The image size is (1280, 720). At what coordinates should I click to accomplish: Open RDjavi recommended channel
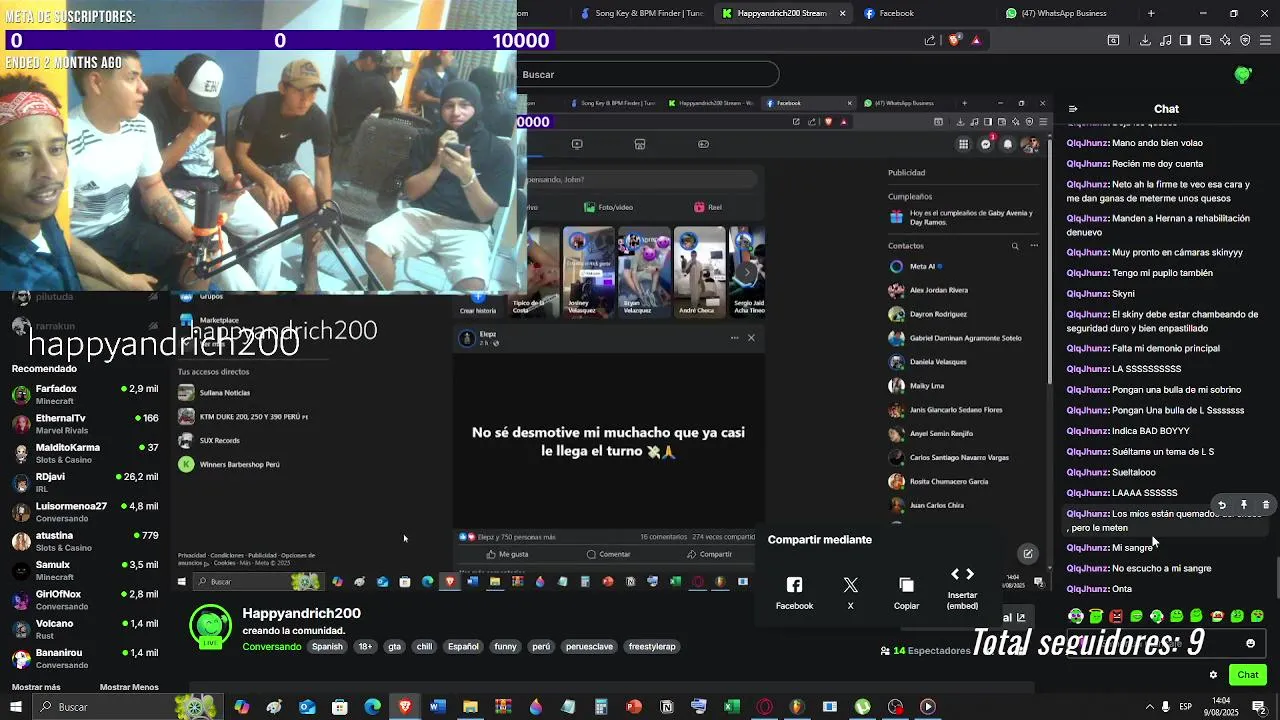click(x=85, y=483)
